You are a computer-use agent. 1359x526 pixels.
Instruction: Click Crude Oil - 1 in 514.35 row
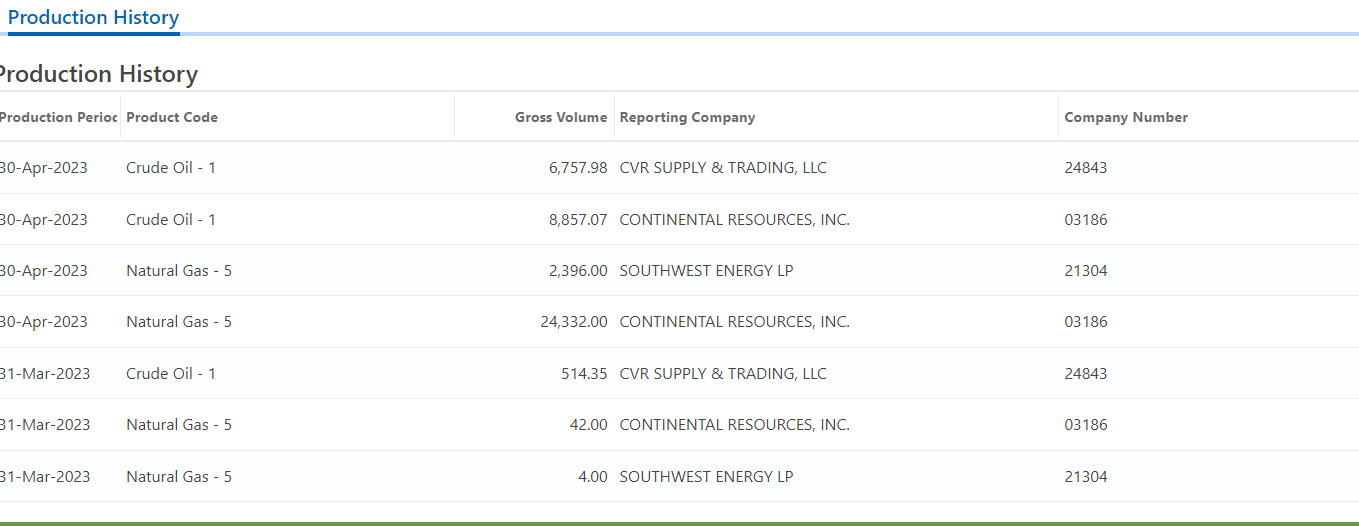(x=171, y=374)
